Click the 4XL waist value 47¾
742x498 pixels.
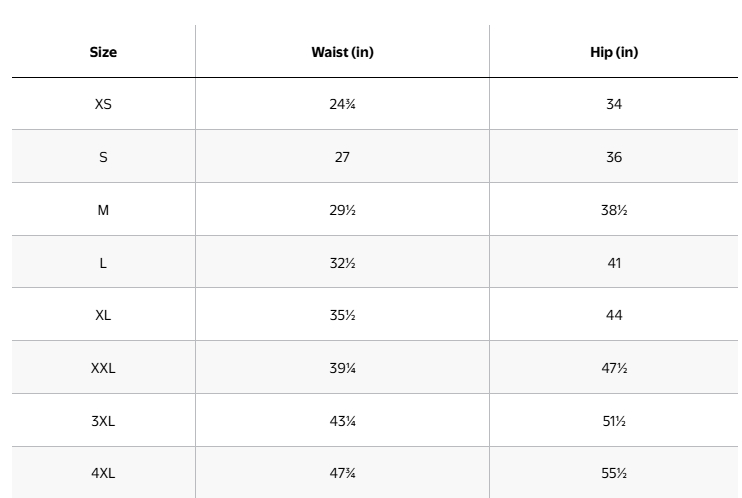[342, 473]
